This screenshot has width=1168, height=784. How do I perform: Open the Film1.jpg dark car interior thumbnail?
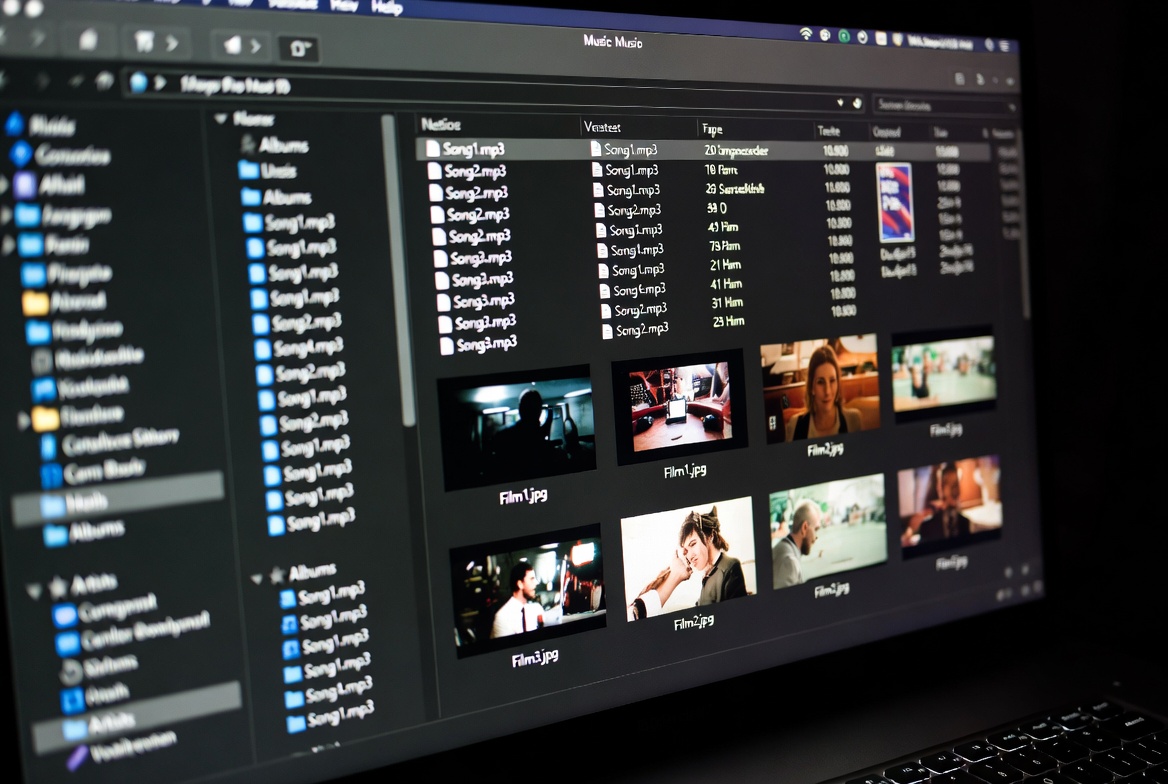click(x=516, y=426)
